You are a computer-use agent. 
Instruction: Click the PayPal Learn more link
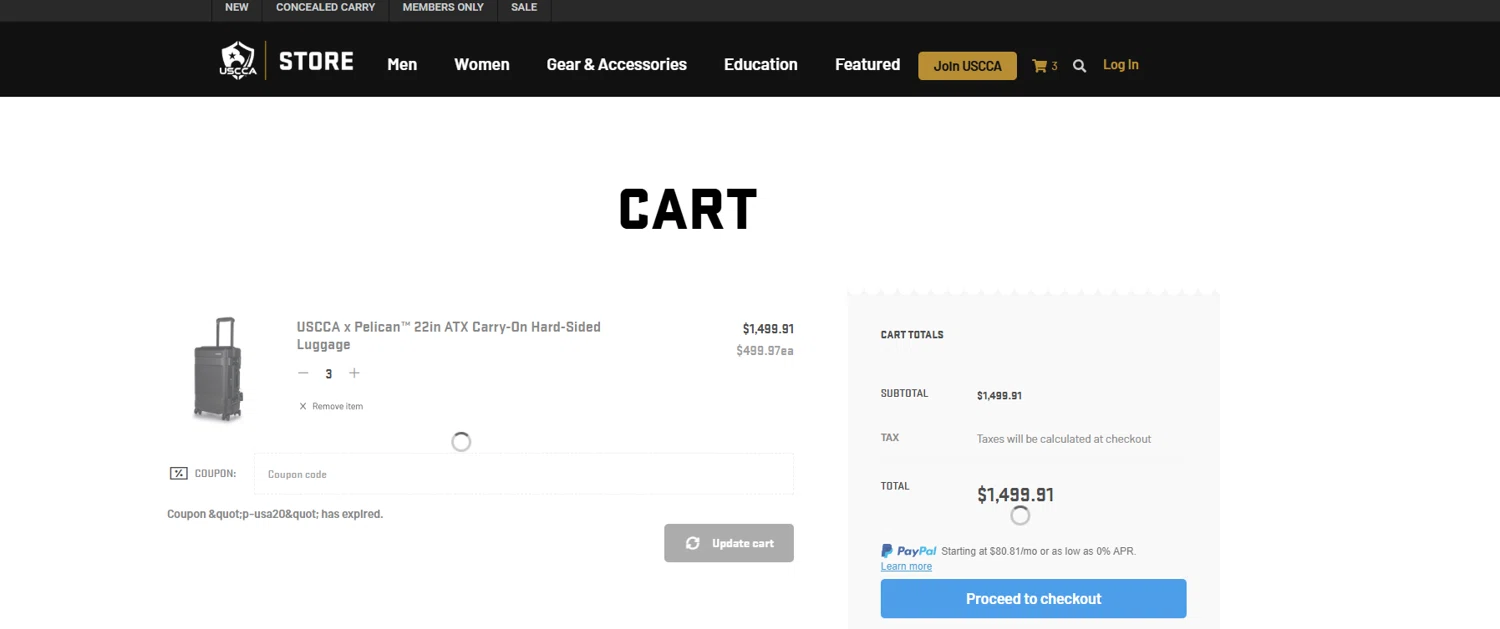[x=906, y=567]
